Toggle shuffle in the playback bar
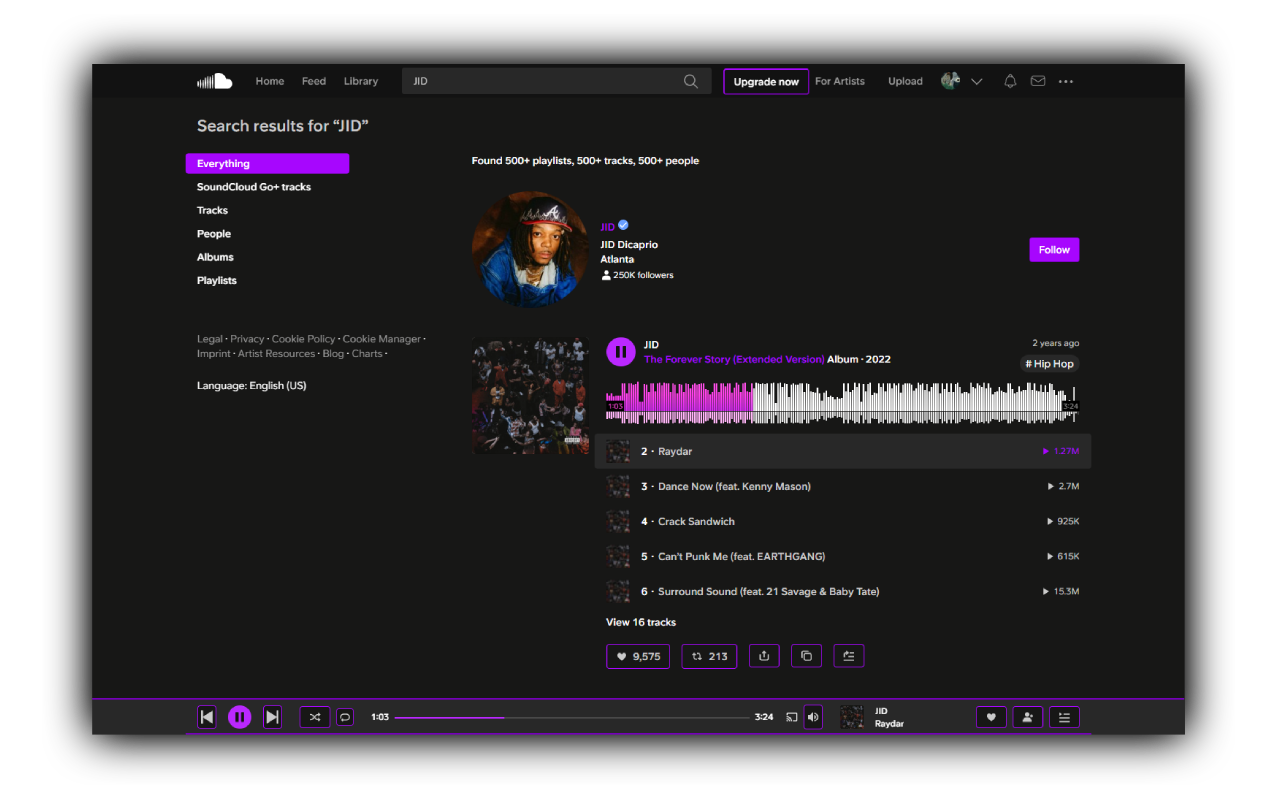Viewport: 1280px width, 800px height. pyautogui.click(x=314, y=716)
